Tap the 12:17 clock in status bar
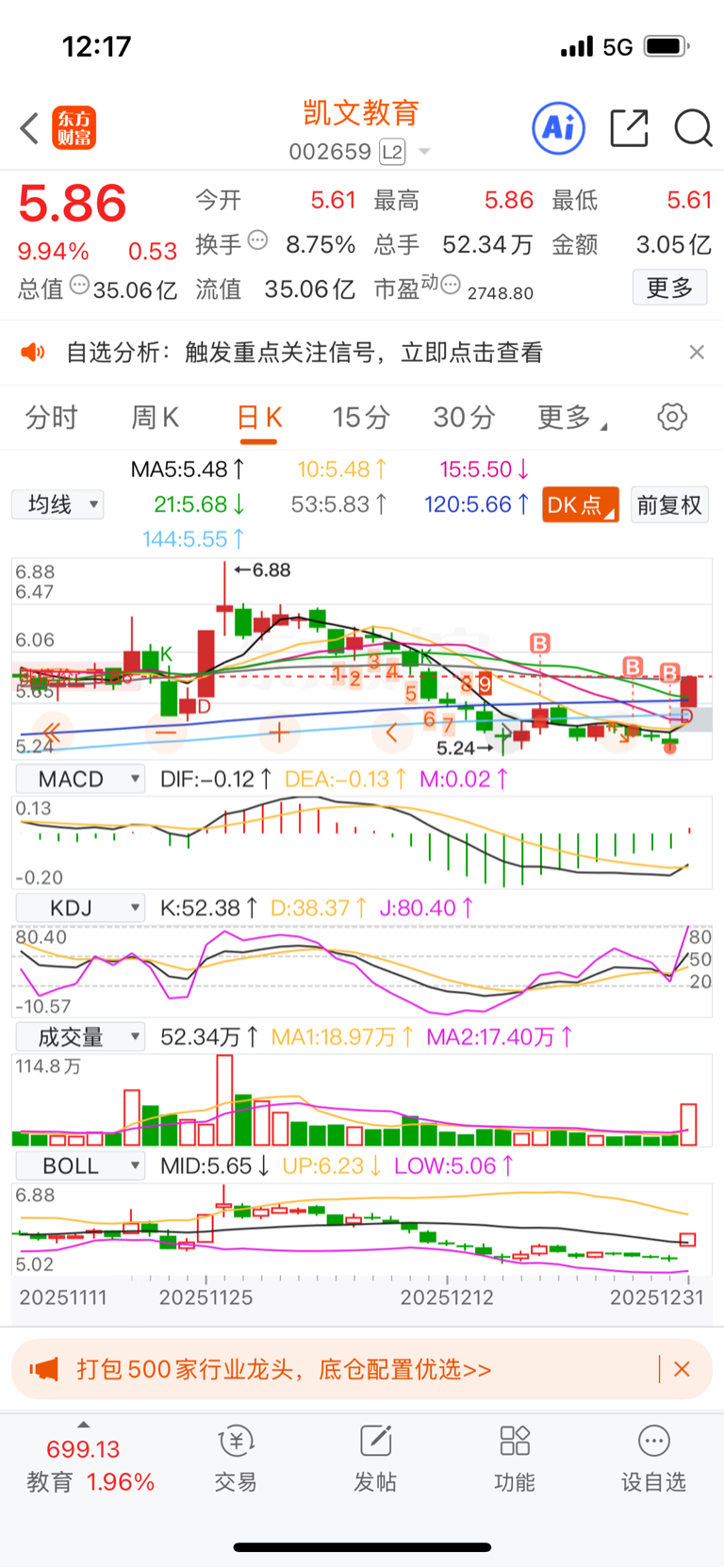The width and height of the screenshot is (724, 1568). [x=96, y=46]
